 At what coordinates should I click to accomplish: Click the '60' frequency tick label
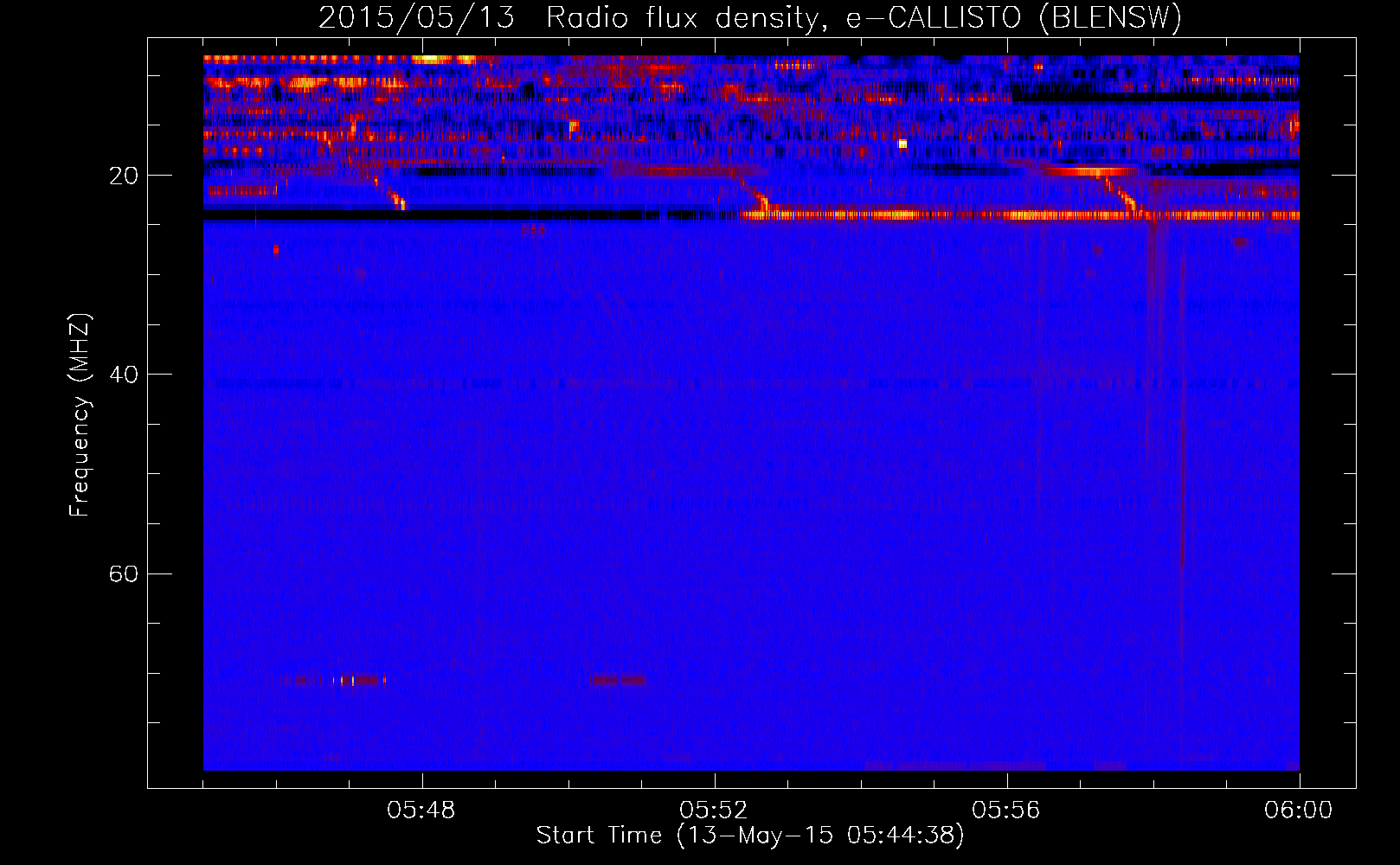tap(123, 573)
